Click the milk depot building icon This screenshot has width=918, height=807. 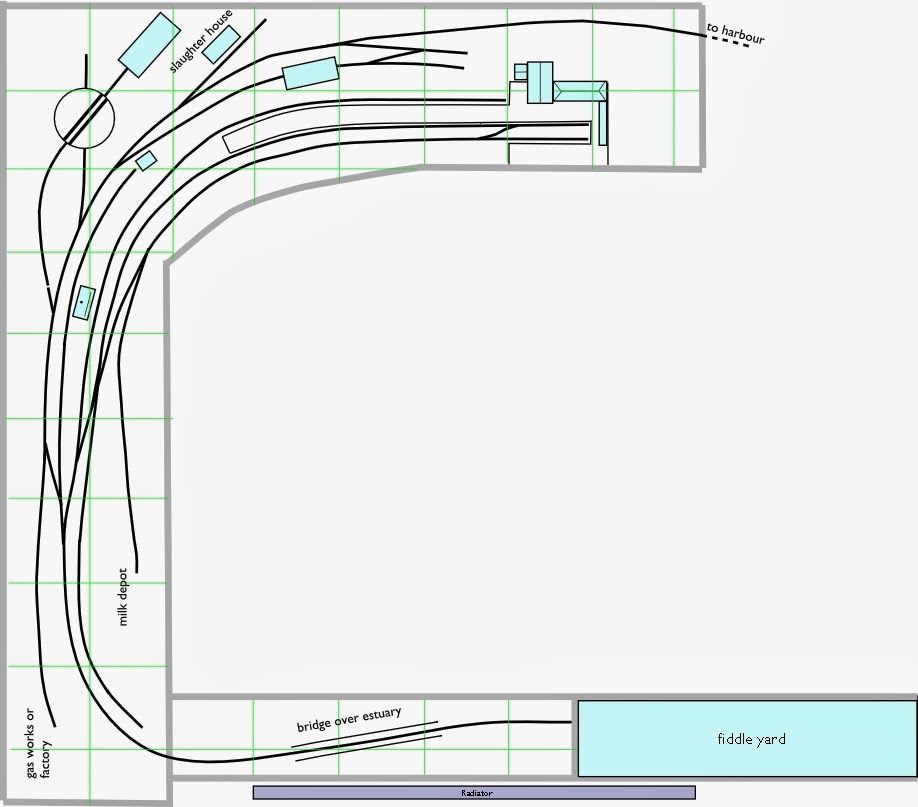pos(82,300)
